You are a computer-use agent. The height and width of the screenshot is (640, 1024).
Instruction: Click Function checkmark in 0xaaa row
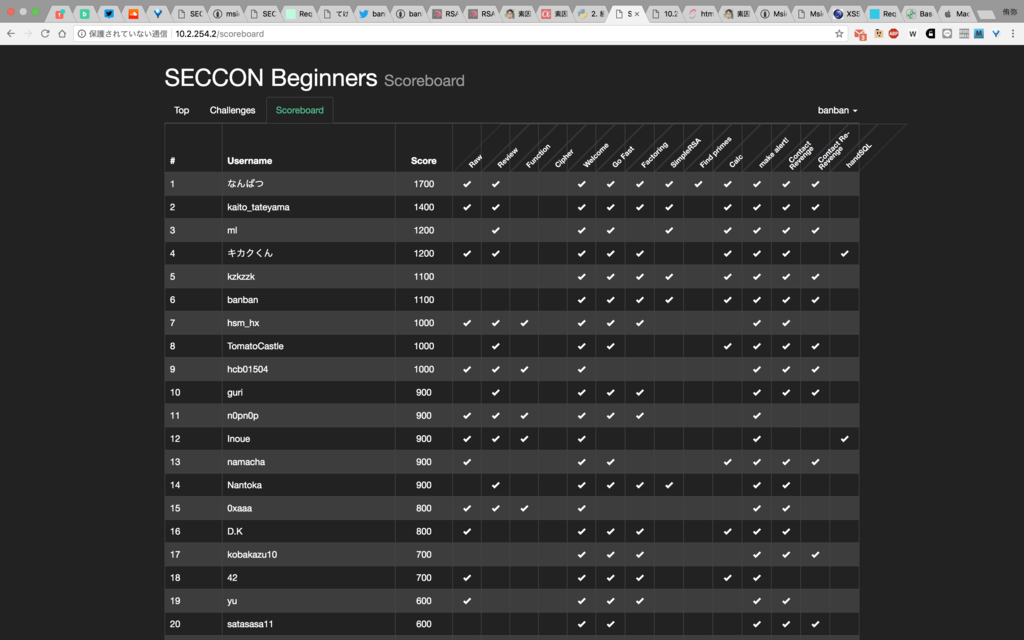pos(524,508)
